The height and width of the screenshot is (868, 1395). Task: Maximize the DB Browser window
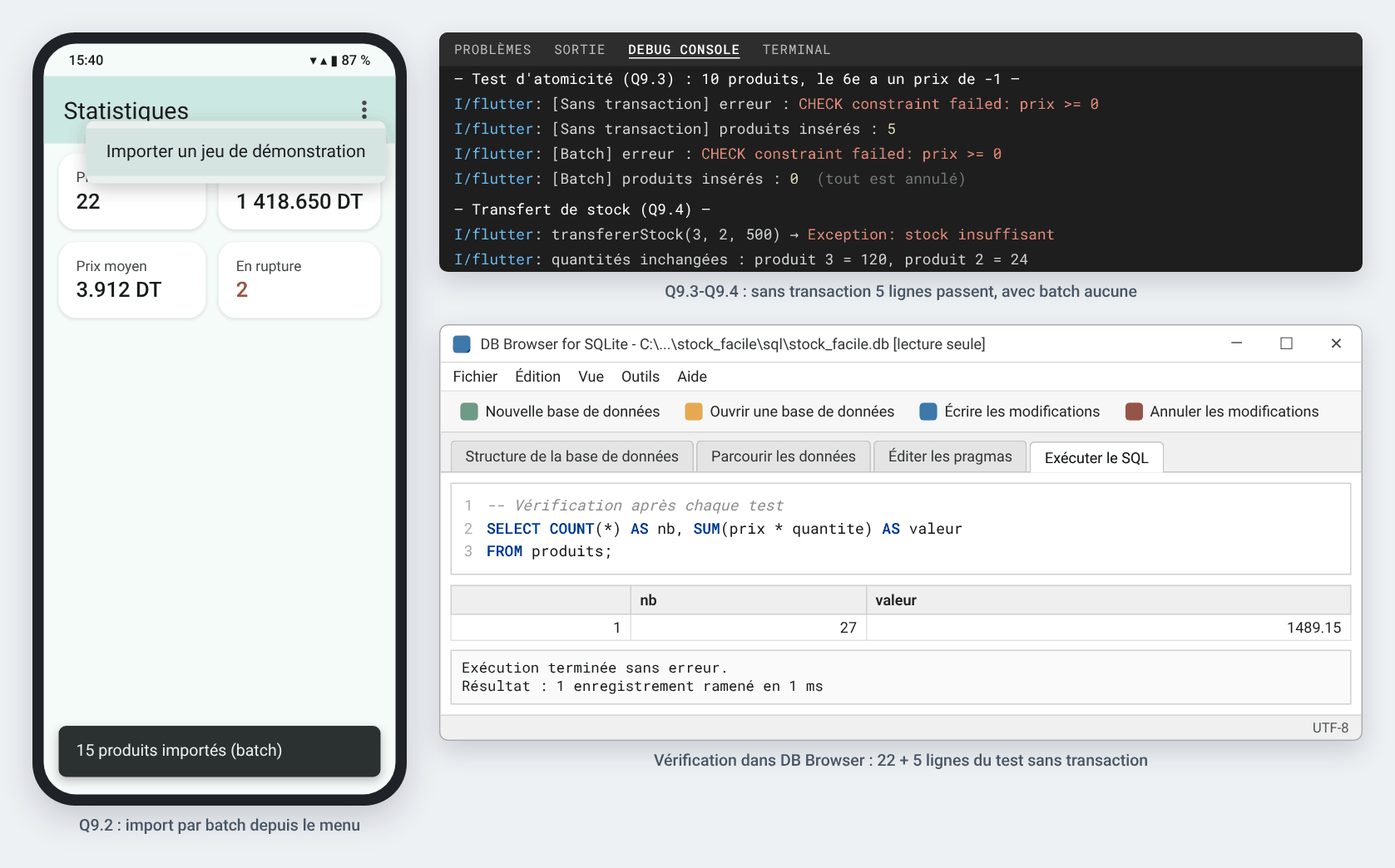coord(1286,343)
